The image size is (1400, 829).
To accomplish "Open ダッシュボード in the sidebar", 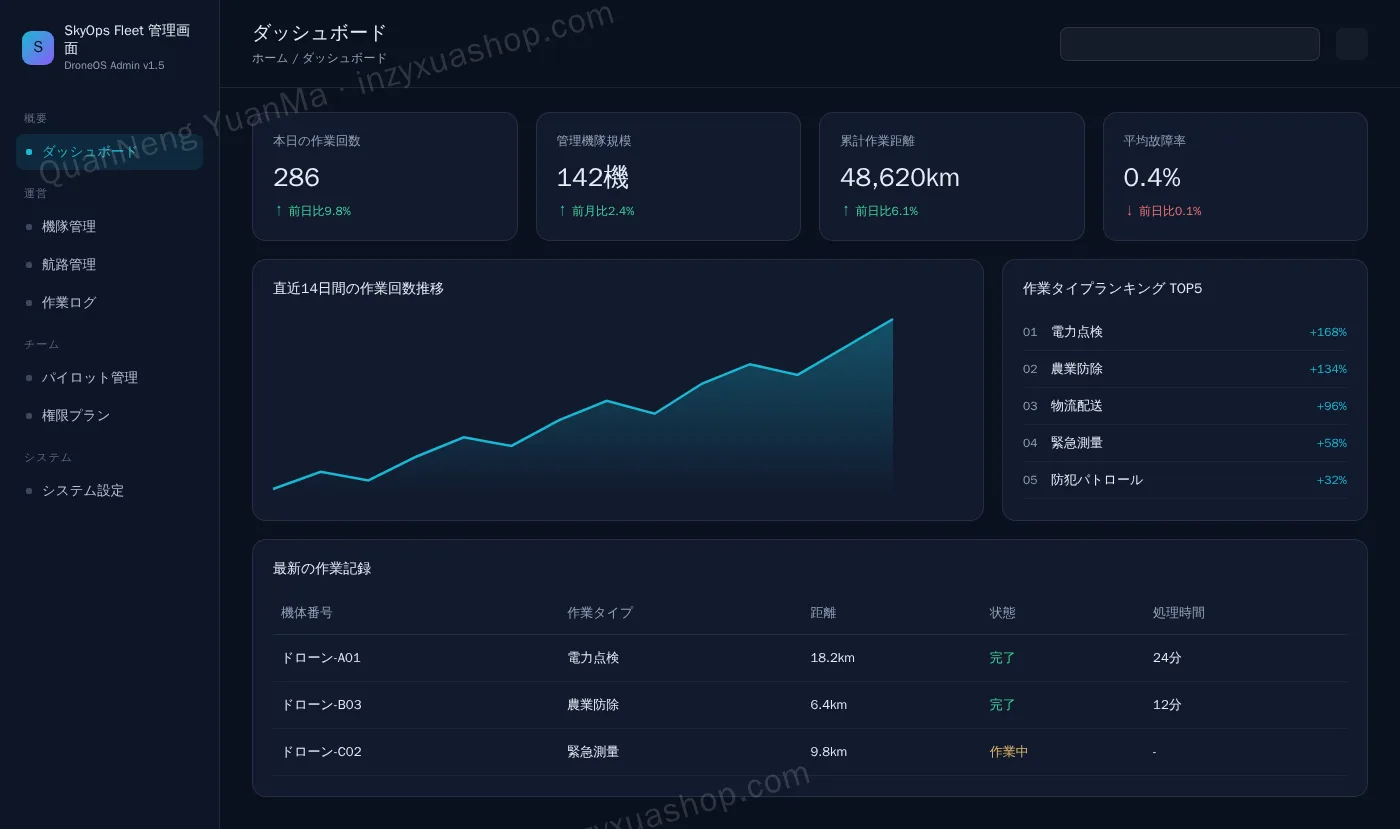I will click(x=110, y=152).
